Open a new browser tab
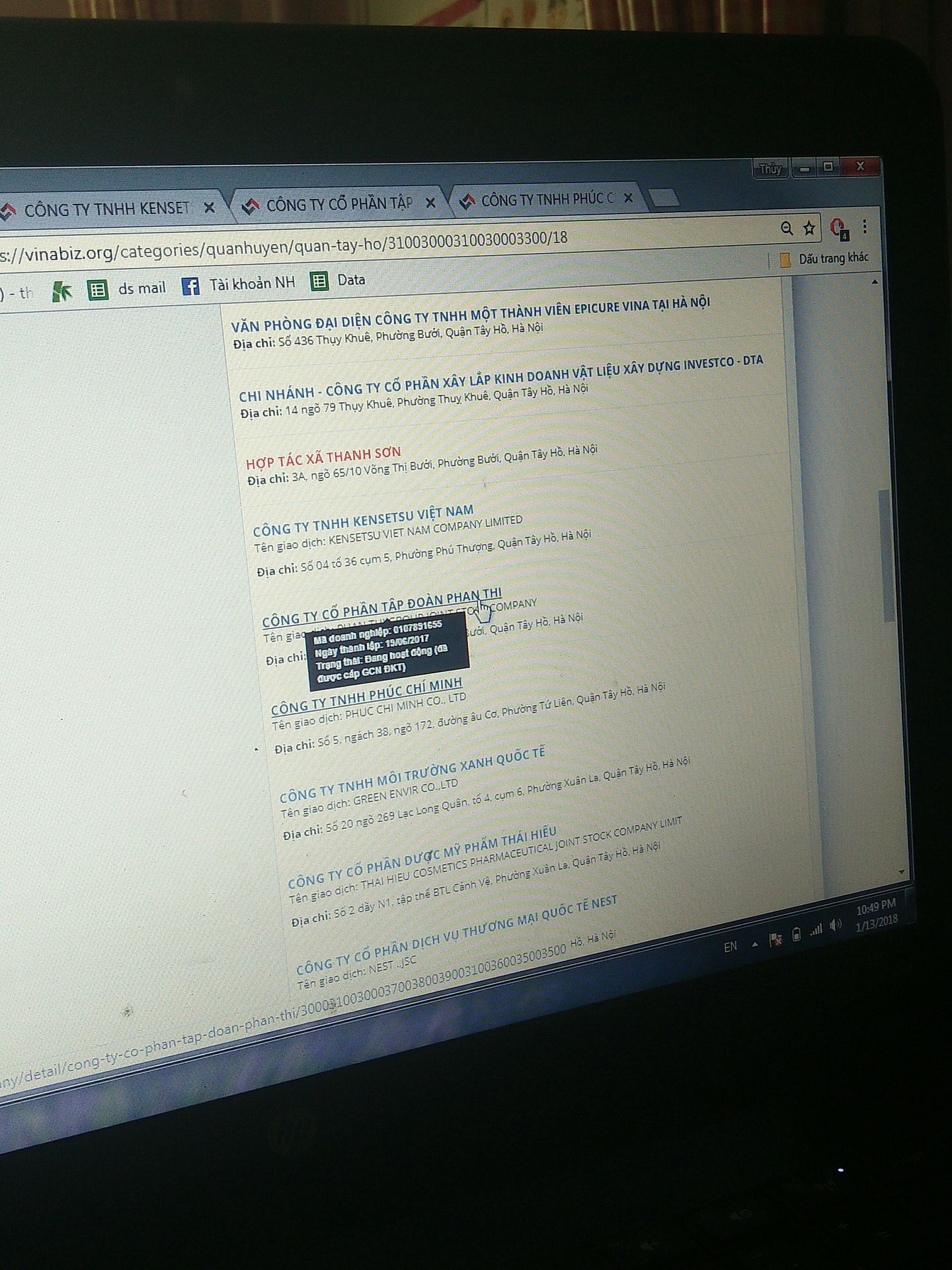The width and height of the screenshot is (952, 1270). click(x=664, y=197)
